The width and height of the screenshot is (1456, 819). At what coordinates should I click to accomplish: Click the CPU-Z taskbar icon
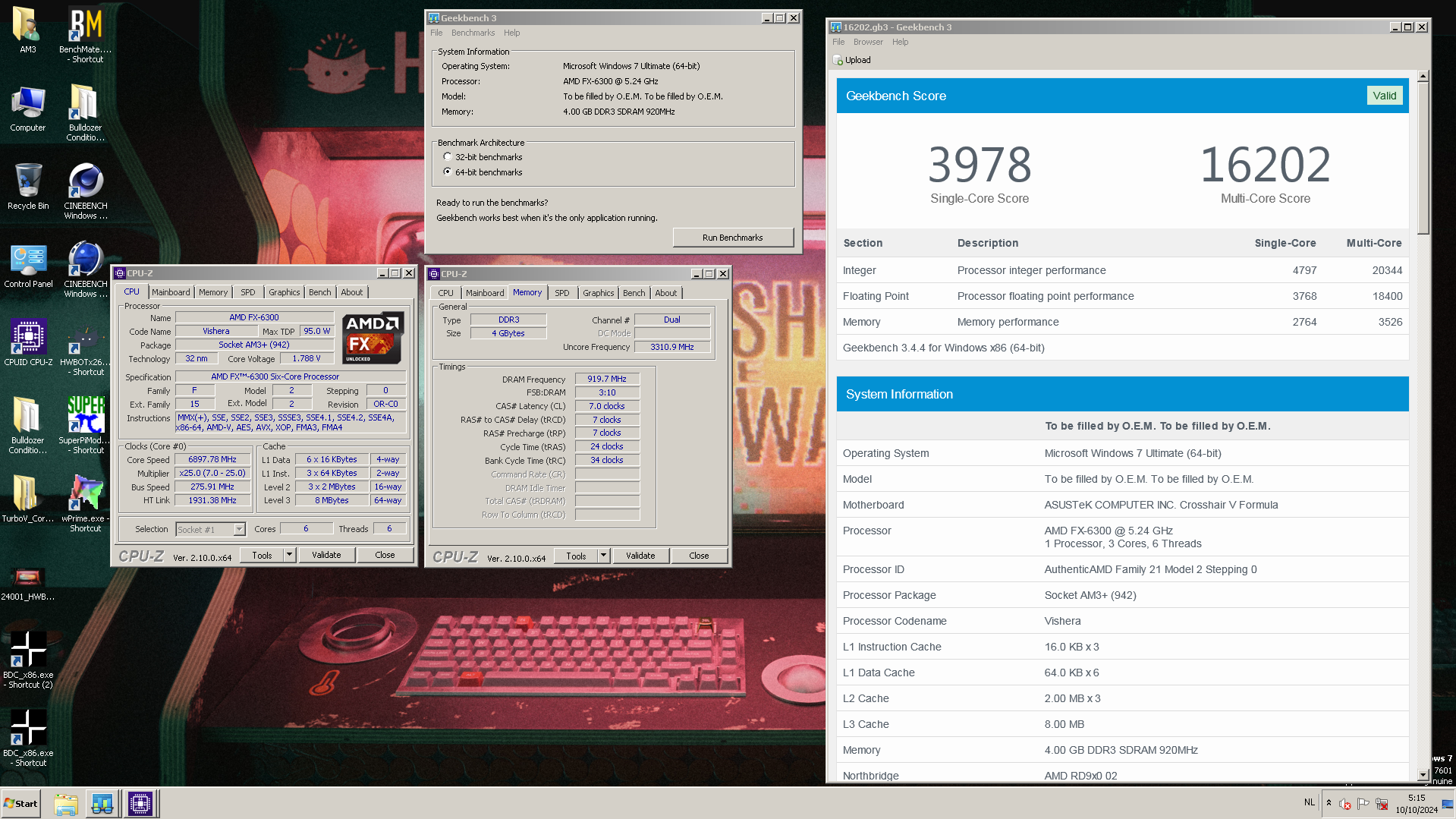click(140, 804)
